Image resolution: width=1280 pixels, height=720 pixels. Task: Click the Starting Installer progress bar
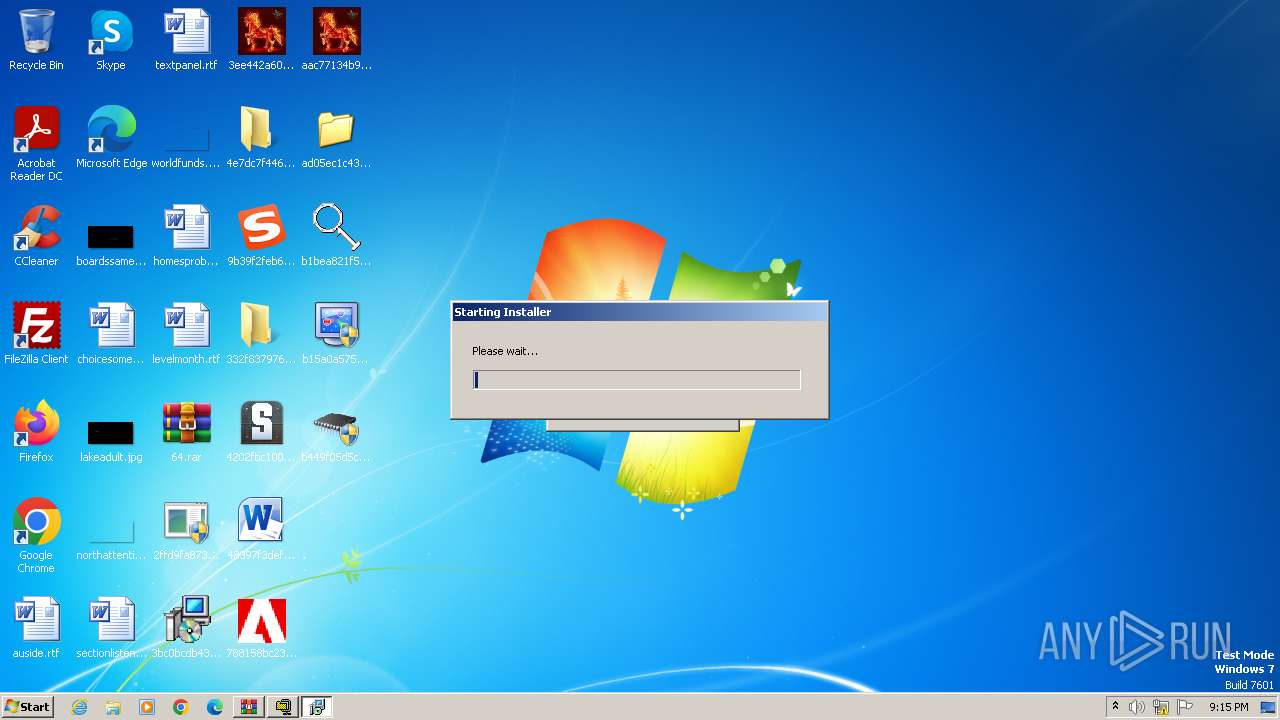tap(637, 380)
